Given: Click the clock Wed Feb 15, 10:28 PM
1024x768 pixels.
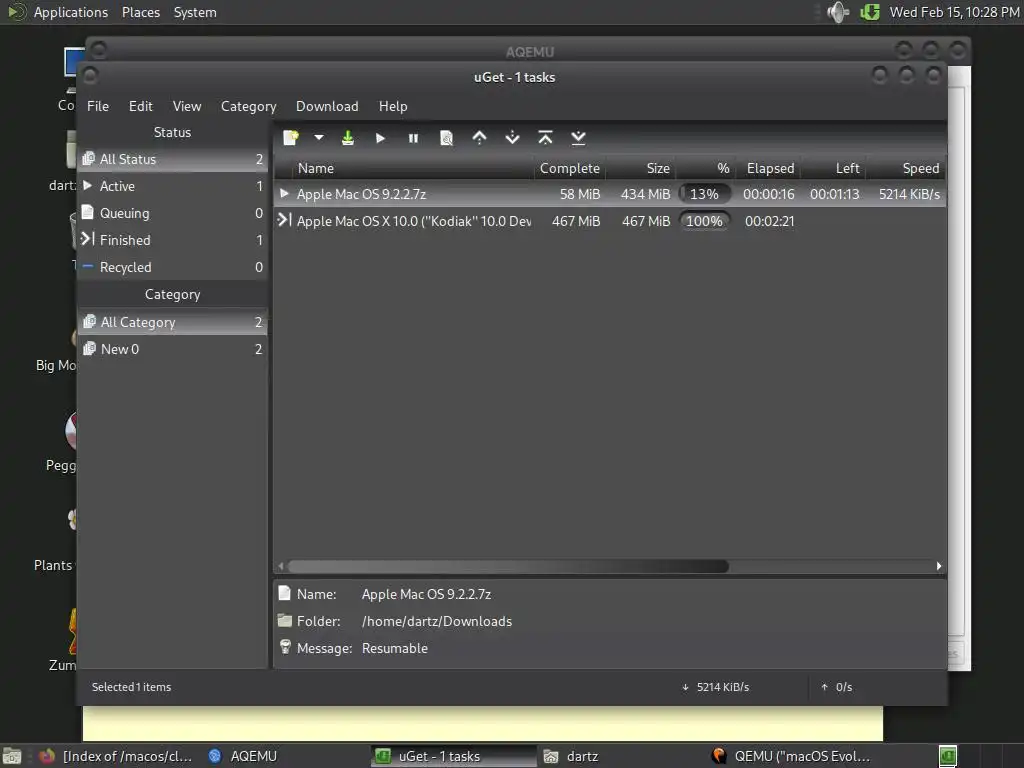Looking at the screenshot, I should pyautogui.click(x=954, y=12).
